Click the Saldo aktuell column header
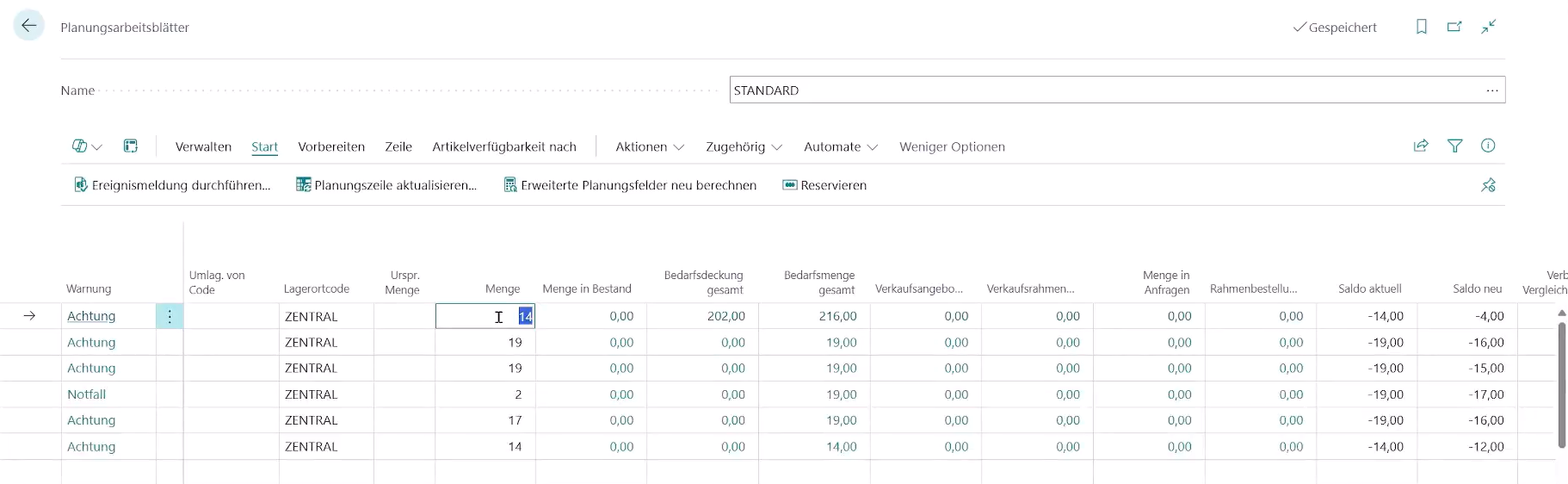The image size is (1568, 484). point(1369,289)
